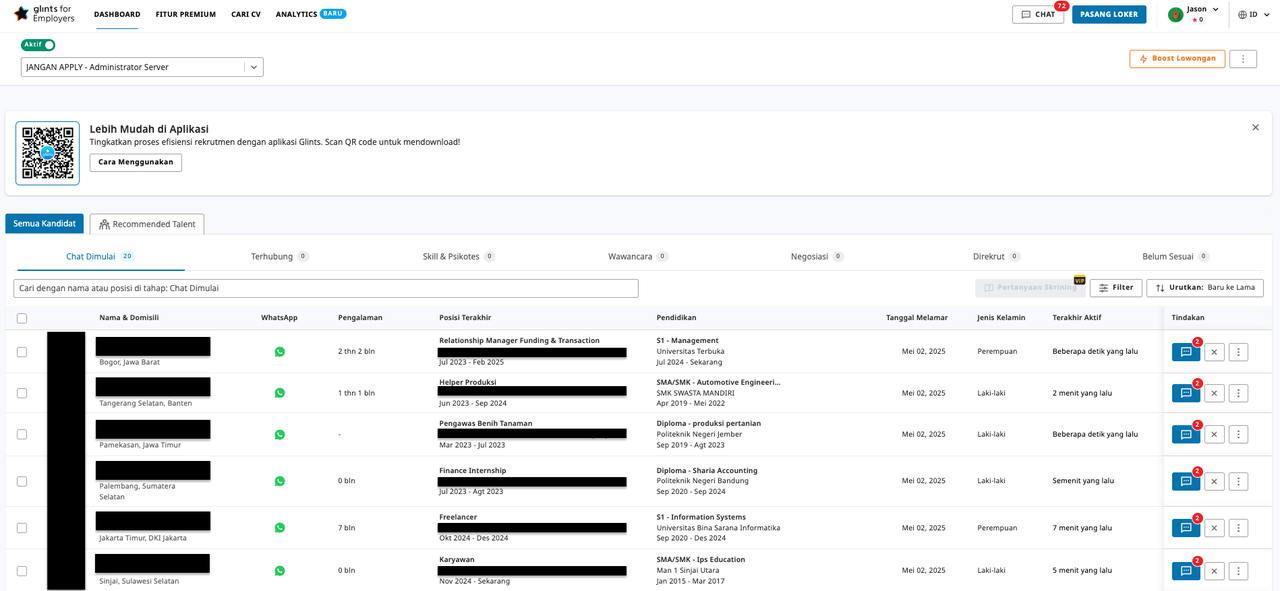The height and width of the screenshot is (591, 1280).
Task: Click the candidate name search field
Action: [x=326, y=288]
